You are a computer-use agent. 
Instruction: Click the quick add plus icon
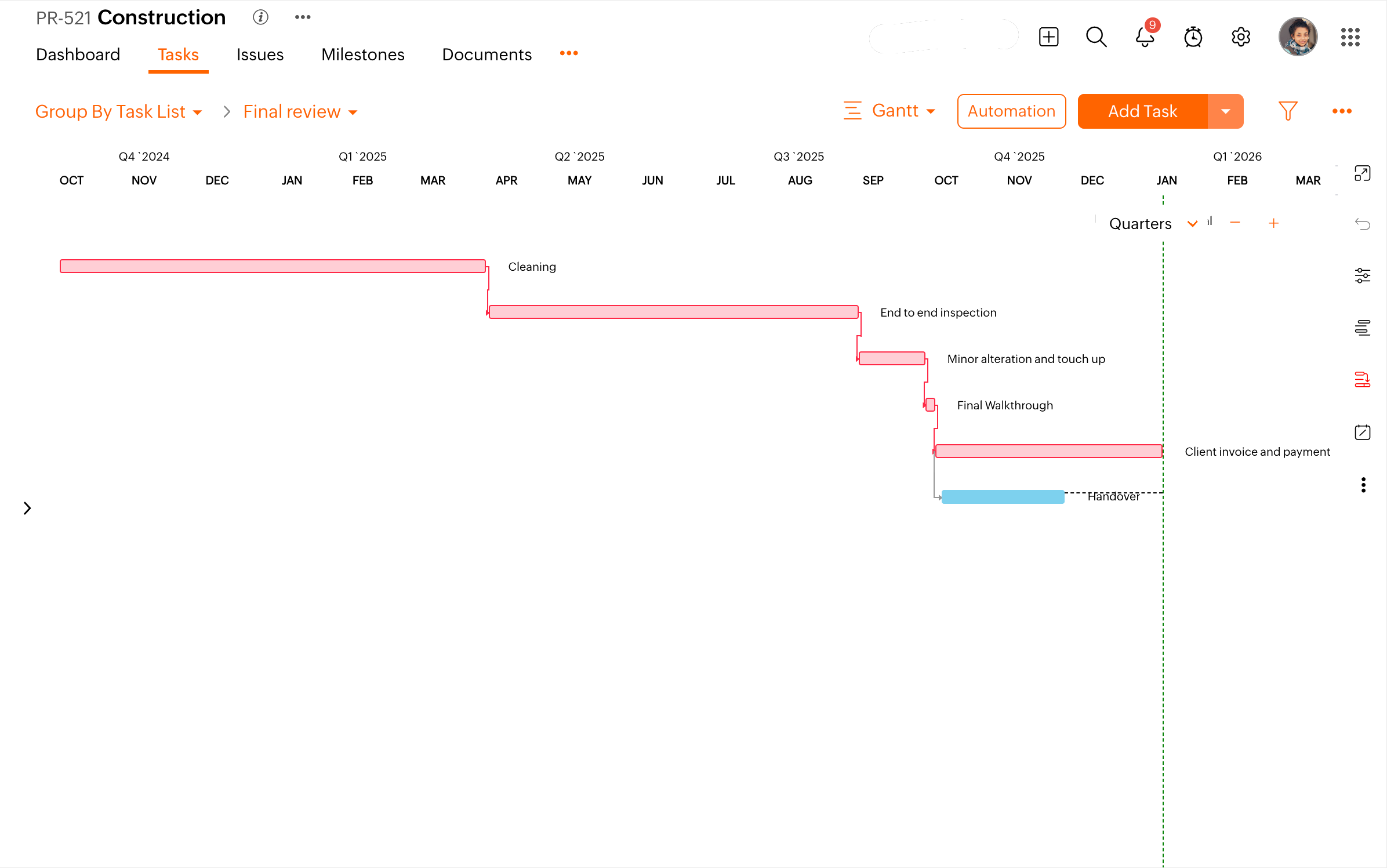1048,37
